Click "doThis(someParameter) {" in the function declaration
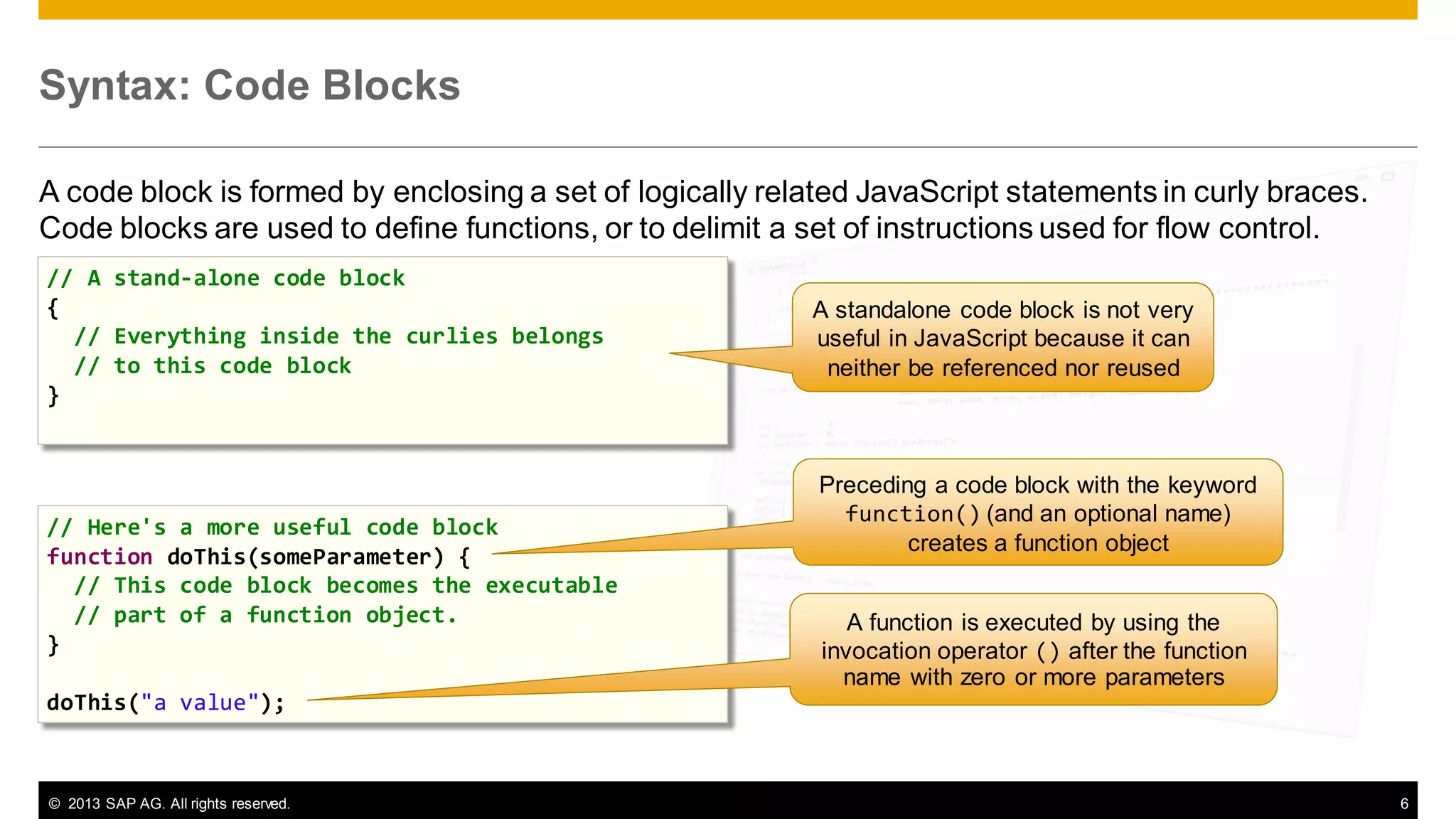Screen dimensions: 1456x819 click(x=318, y=557)
